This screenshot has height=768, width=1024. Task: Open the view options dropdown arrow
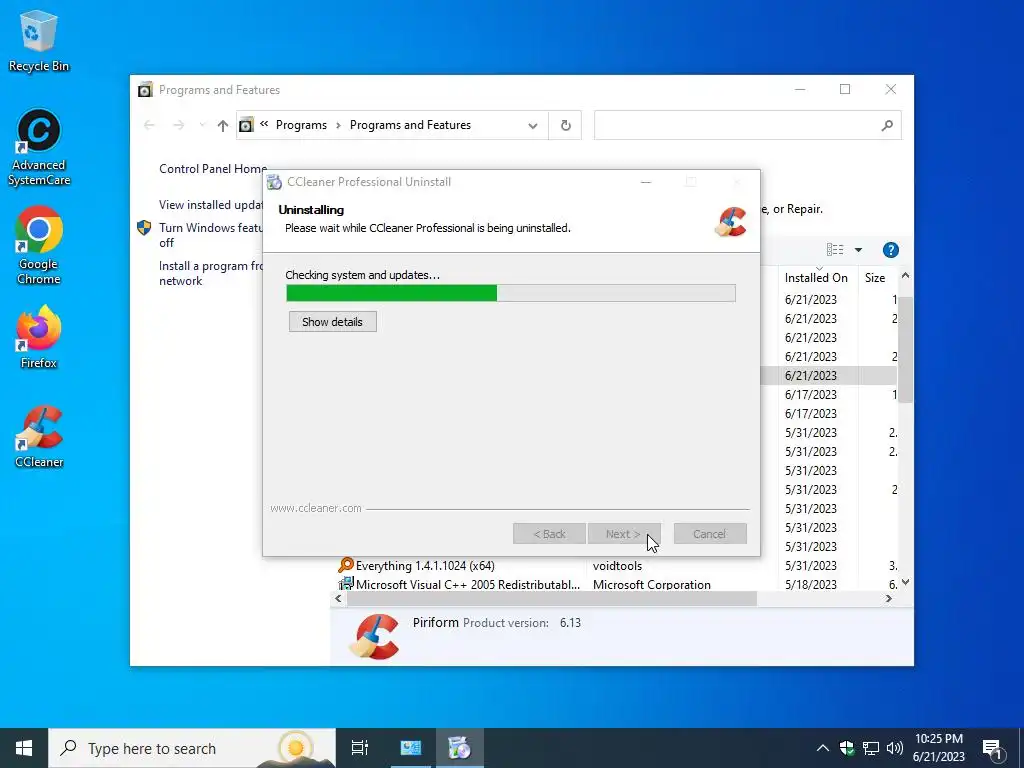click(858, 249)
